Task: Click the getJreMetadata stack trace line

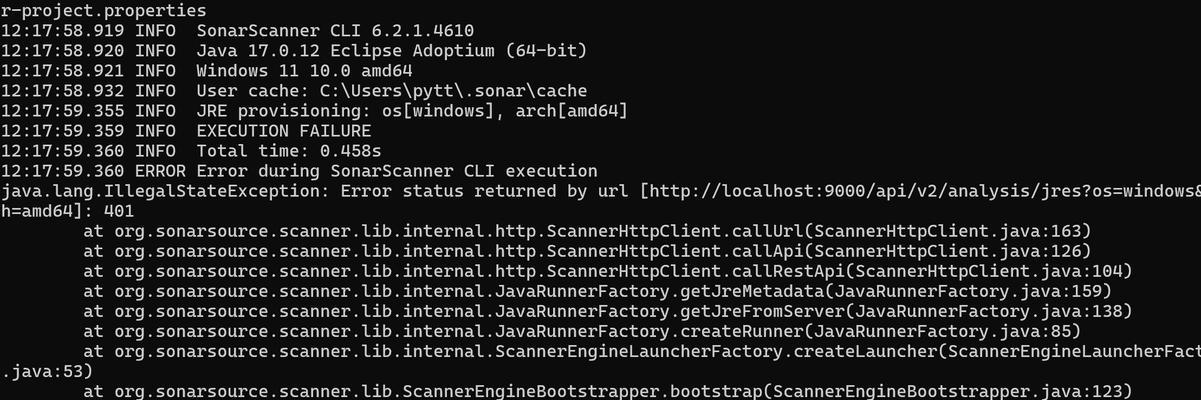Action: [x=598, y=291]
